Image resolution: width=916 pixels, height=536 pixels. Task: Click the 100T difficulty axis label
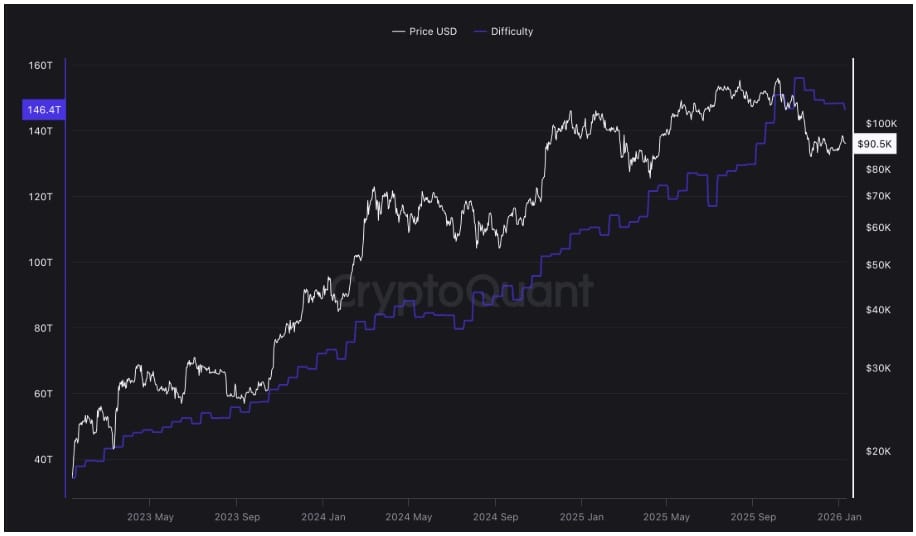(x=40, y=263)
